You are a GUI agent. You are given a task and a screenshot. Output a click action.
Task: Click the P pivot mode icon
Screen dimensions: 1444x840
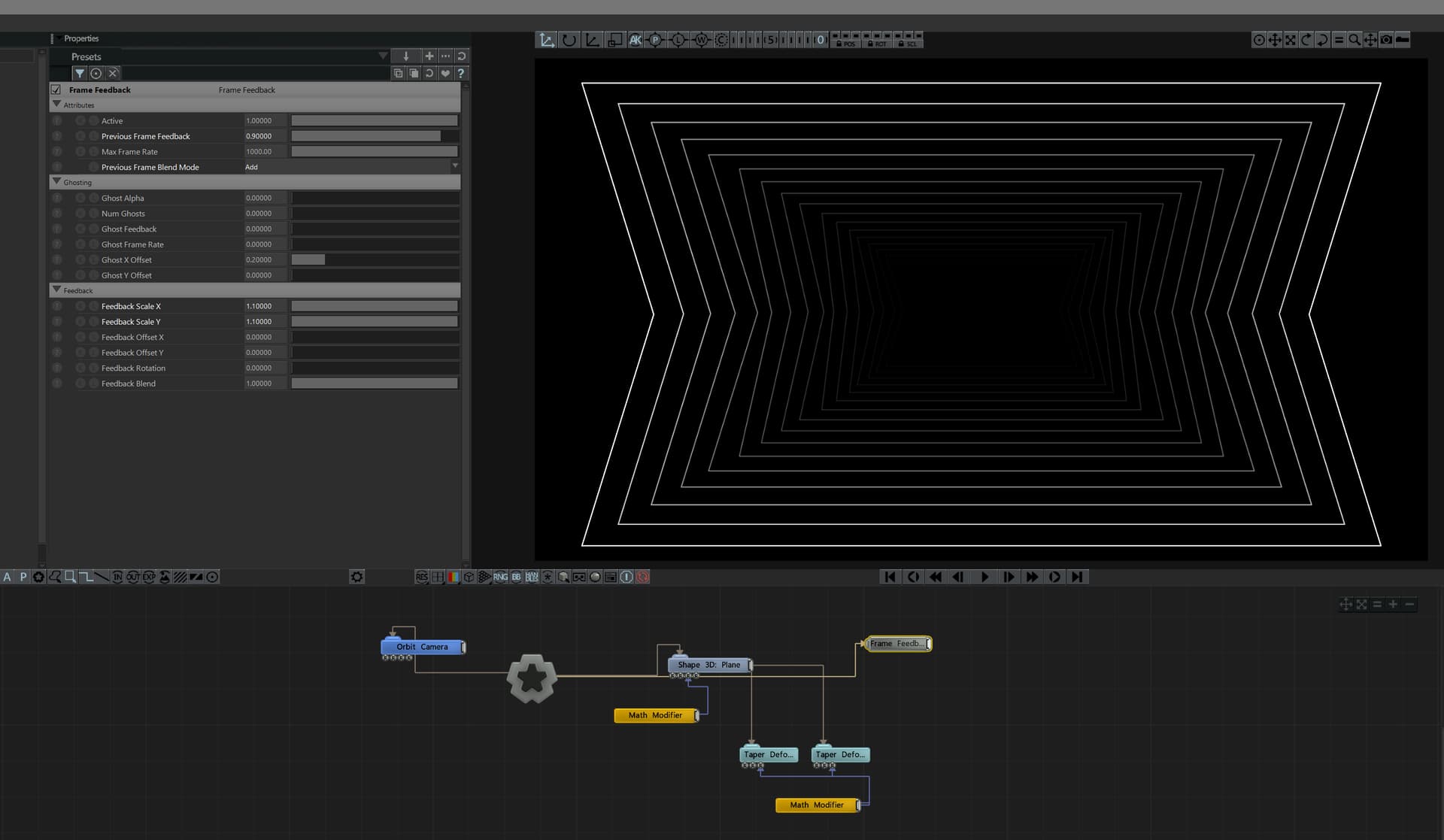656,40
